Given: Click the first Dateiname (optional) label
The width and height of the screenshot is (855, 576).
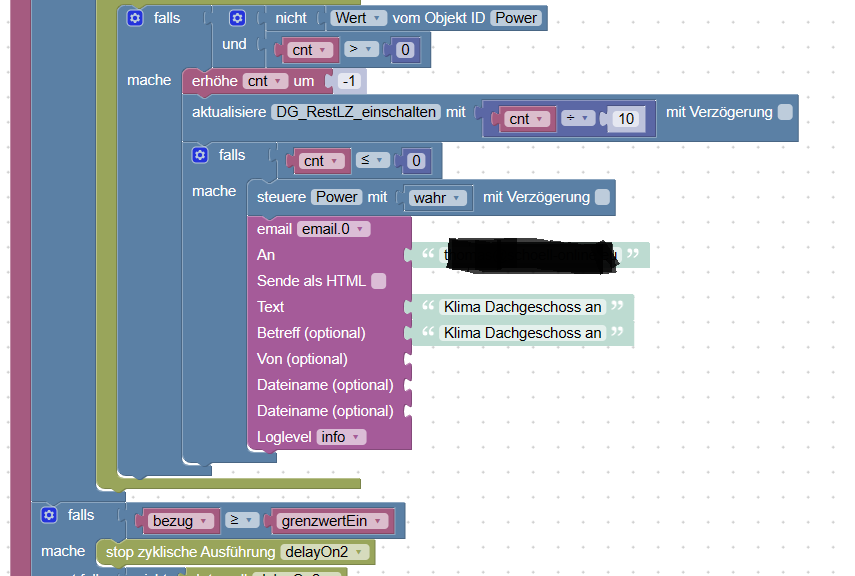Looking at the screenshot, I should (325, 385).
